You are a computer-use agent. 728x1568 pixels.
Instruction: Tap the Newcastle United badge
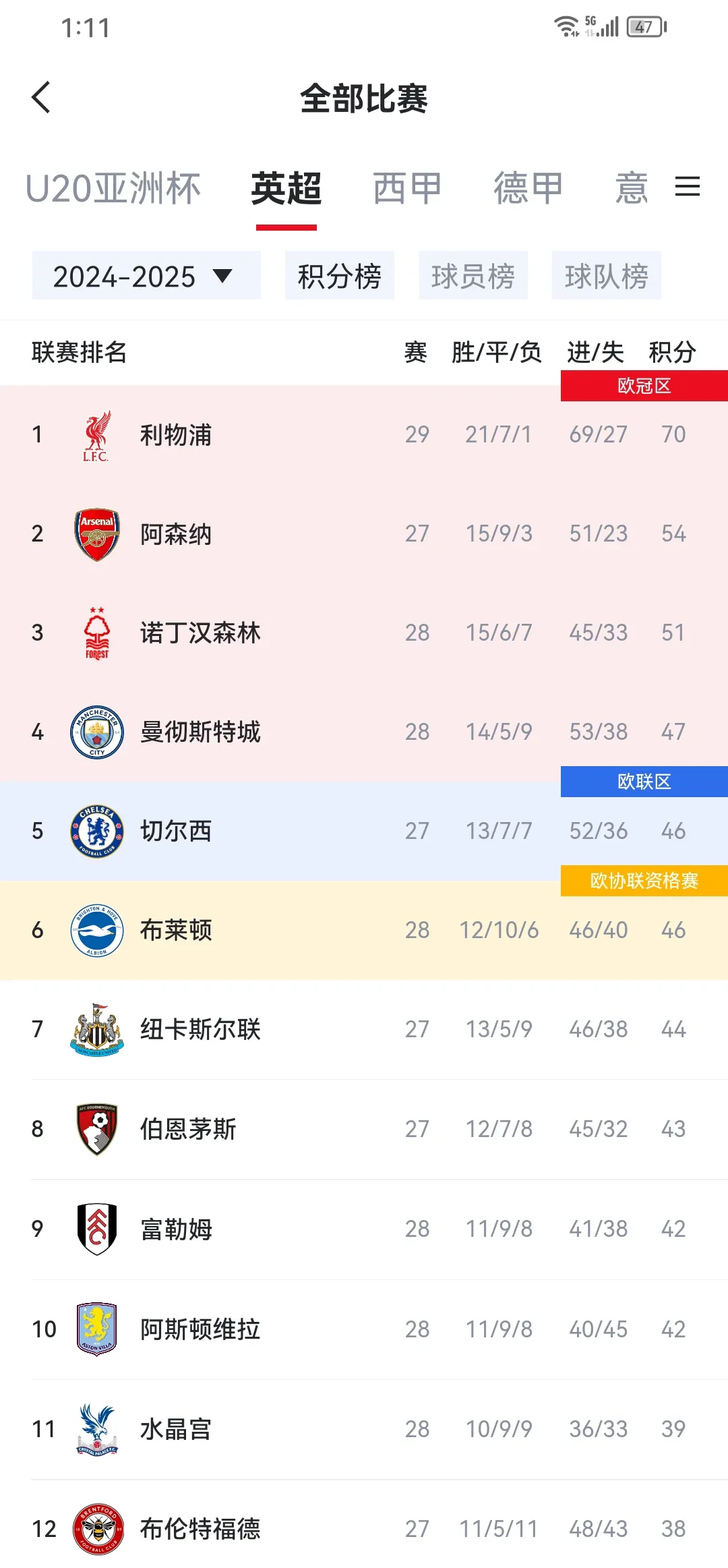click(x=96, y=1028)
